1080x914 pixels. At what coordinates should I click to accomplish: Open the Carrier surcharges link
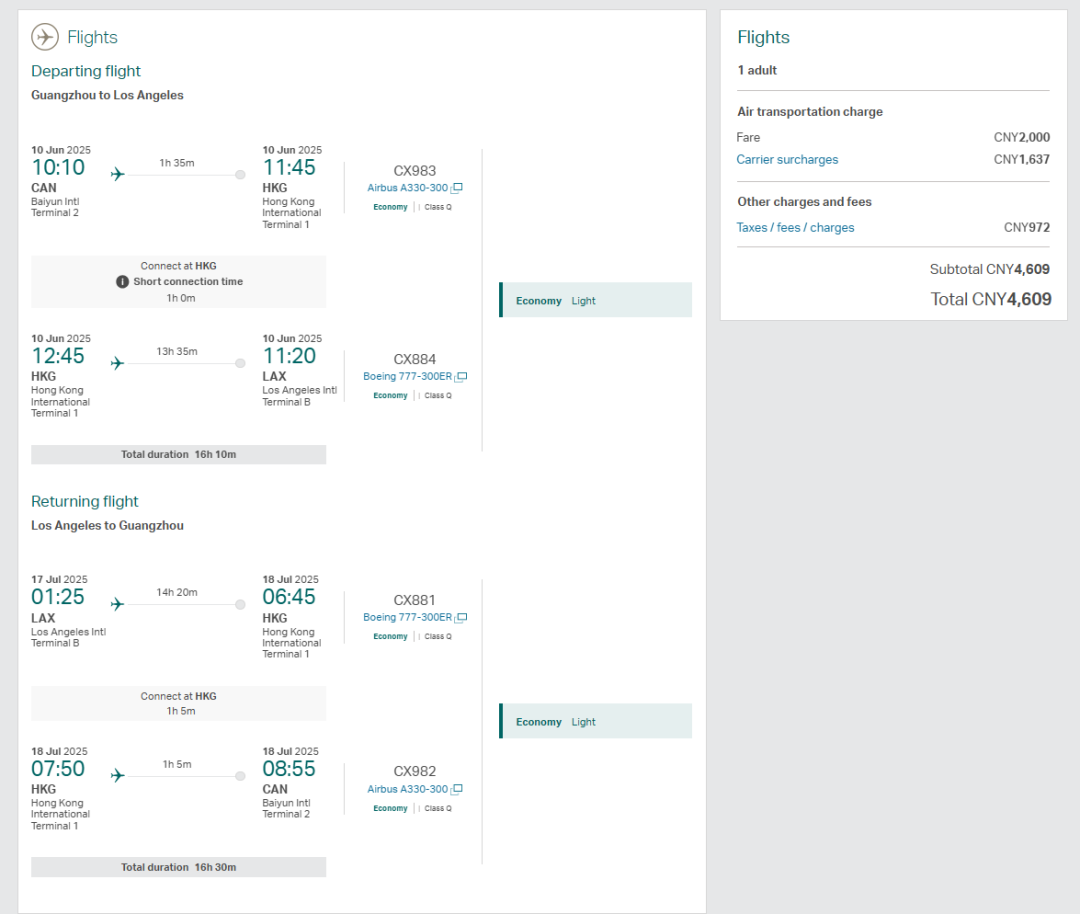(x=787, y=160)
